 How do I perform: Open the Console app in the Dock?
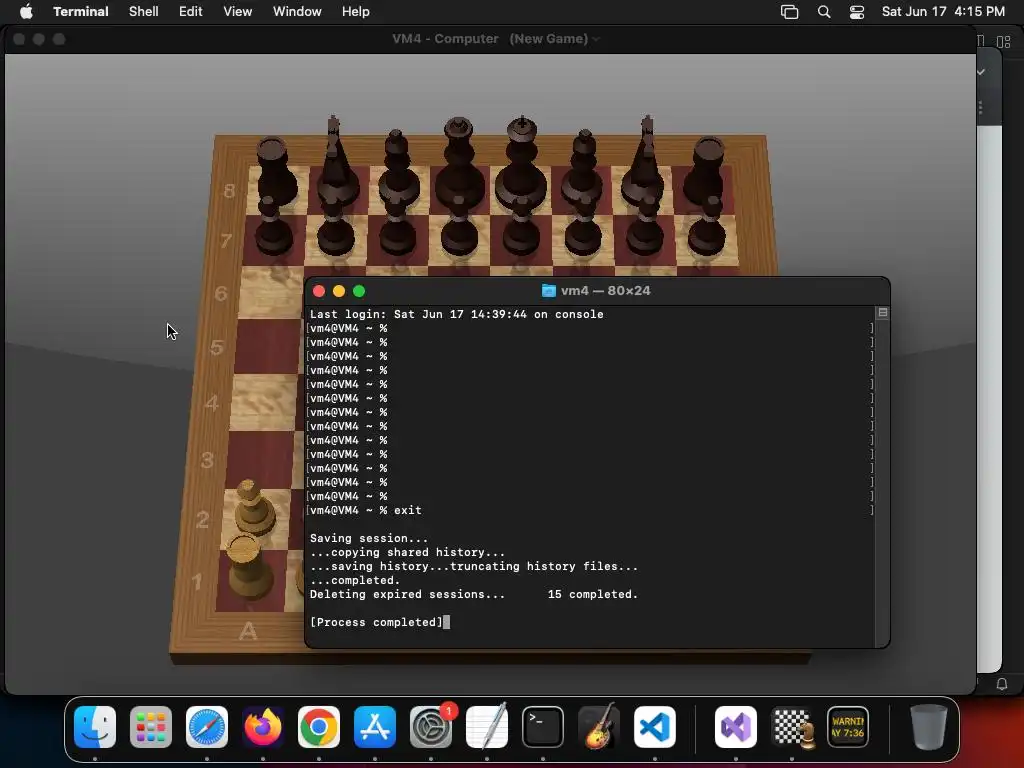tap(848, 726)
